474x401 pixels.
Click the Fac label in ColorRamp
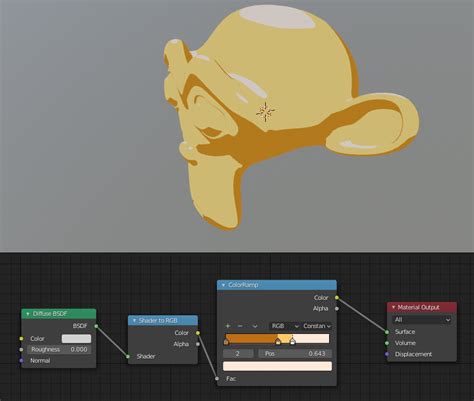pyautogui.click(x=231, y=379)
